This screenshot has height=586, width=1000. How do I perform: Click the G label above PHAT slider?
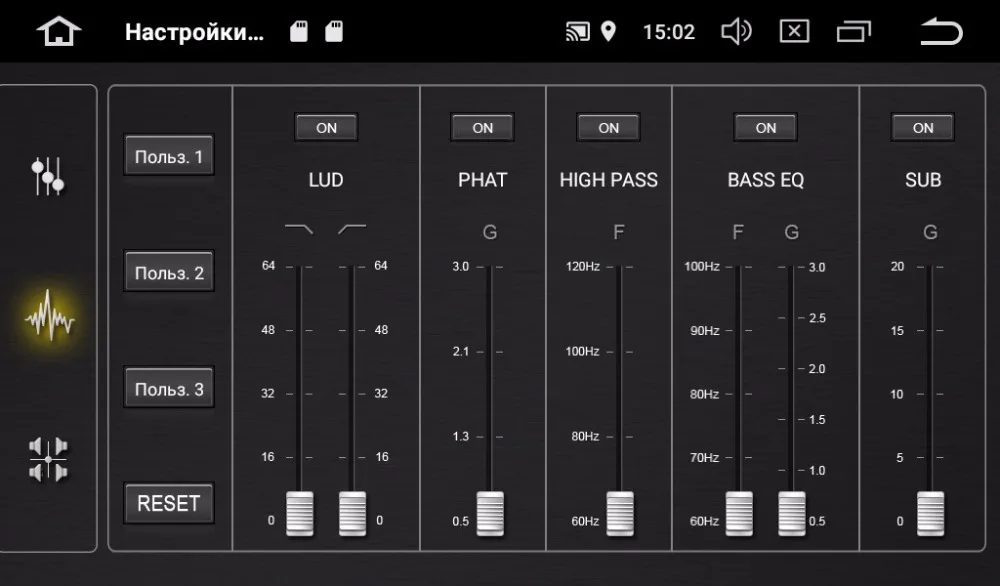click(x=490, y=232)
